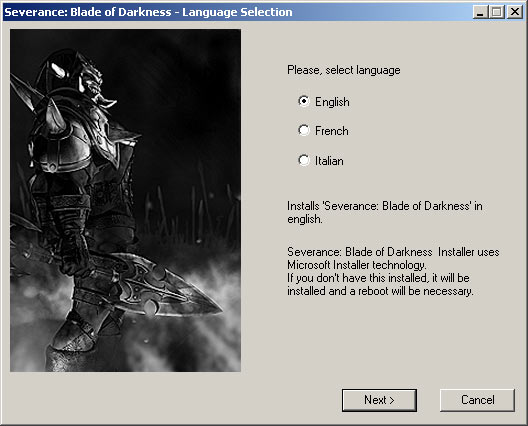
Task: Click the 'Severance: Blade of Darkness' title text
Action: point(88,12)
